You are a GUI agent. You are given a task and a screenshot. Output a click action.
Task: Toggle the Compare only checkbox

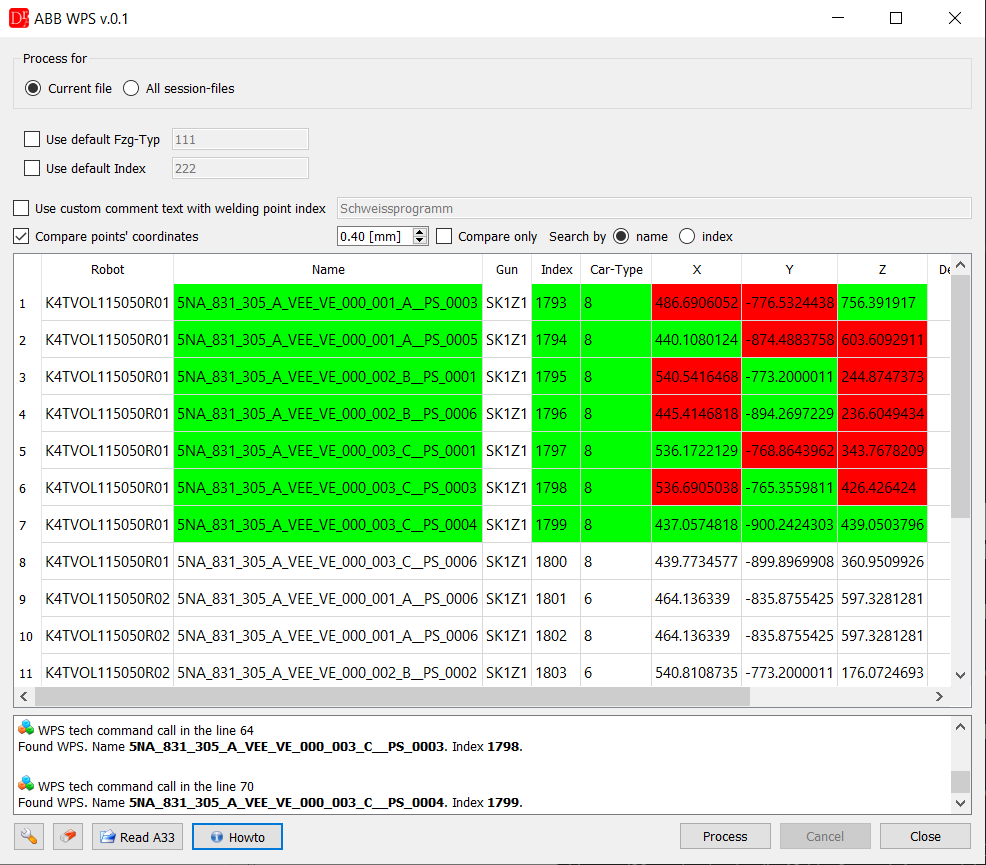click(444, 236)
